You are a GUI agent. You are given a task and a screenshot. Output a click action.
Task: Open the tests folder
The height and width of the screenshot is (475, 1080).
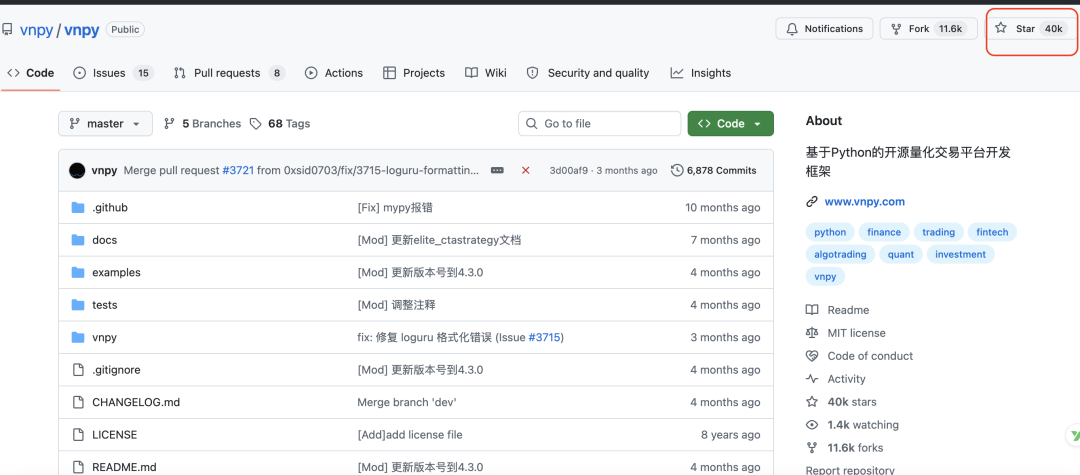tap(105, 305)
